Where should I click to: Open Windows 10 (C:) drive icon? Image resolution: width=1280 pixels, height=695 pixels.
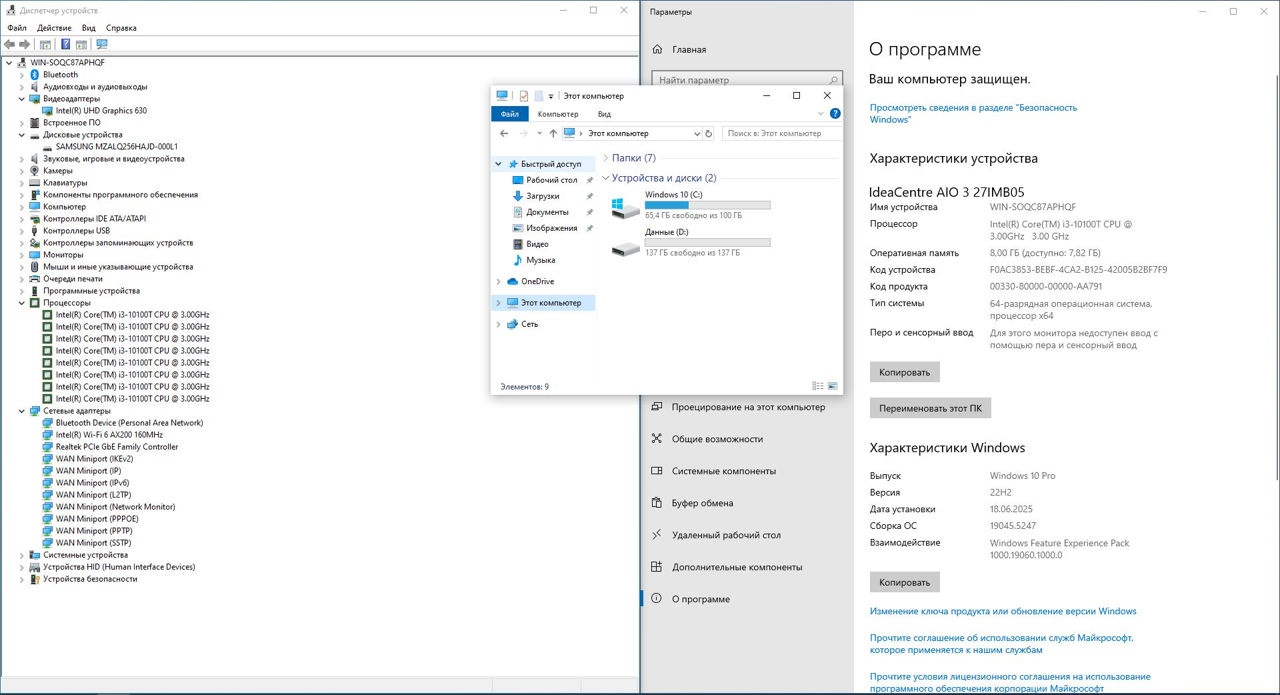click(x=626, y=207)
